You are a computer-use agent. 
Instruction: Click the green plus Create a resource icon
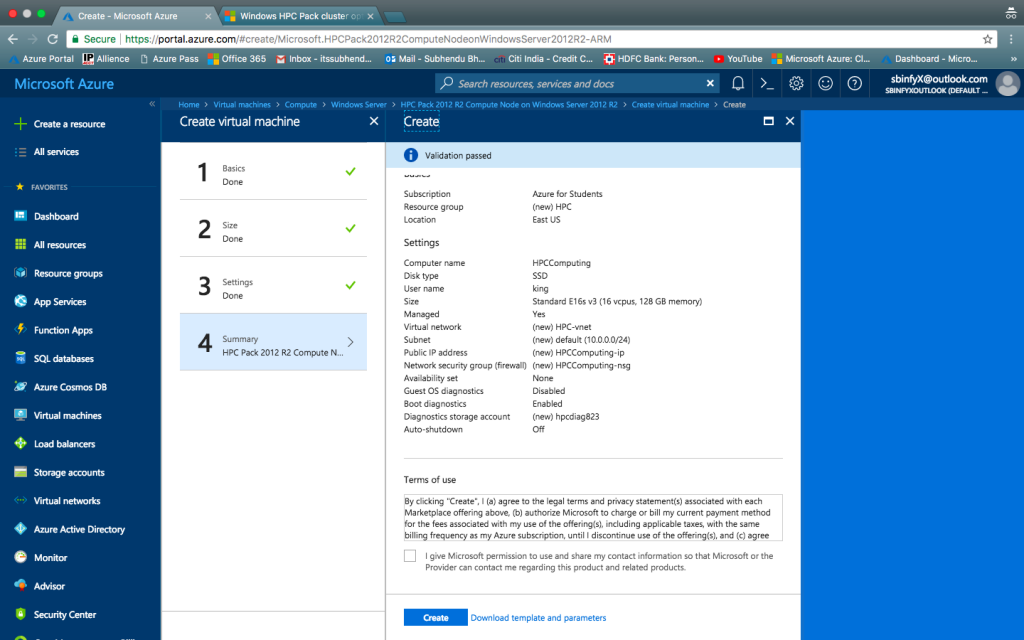pos(20,123)
